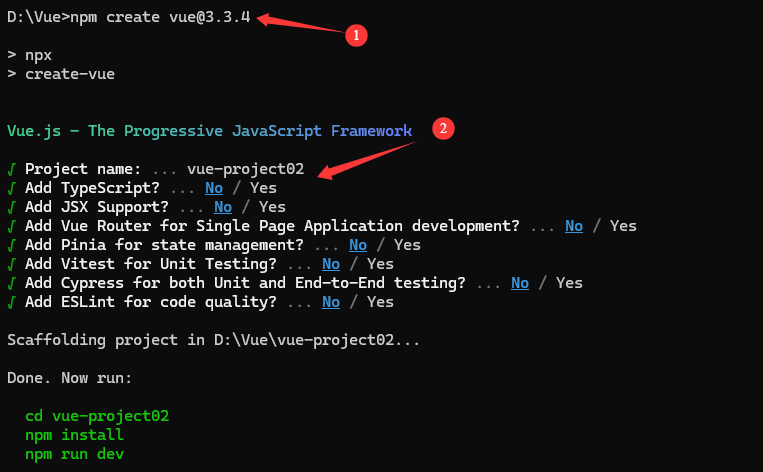
Task: Select 'No' for Add Pinia
Action: coord(358,245)
